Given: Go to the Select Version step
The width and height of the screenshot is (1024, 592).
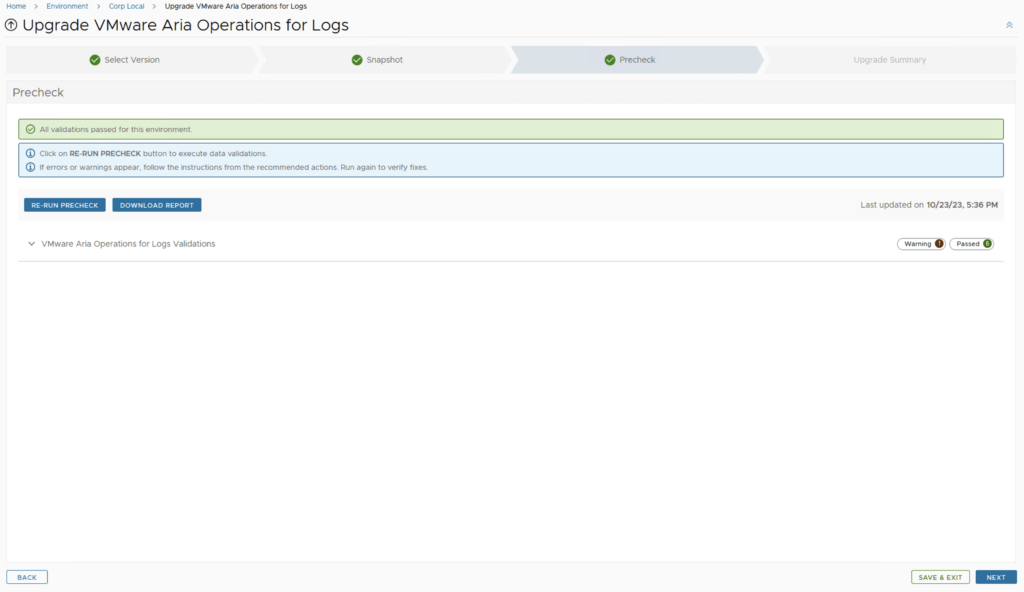Looking at the screenshot, I should point(132,60).
